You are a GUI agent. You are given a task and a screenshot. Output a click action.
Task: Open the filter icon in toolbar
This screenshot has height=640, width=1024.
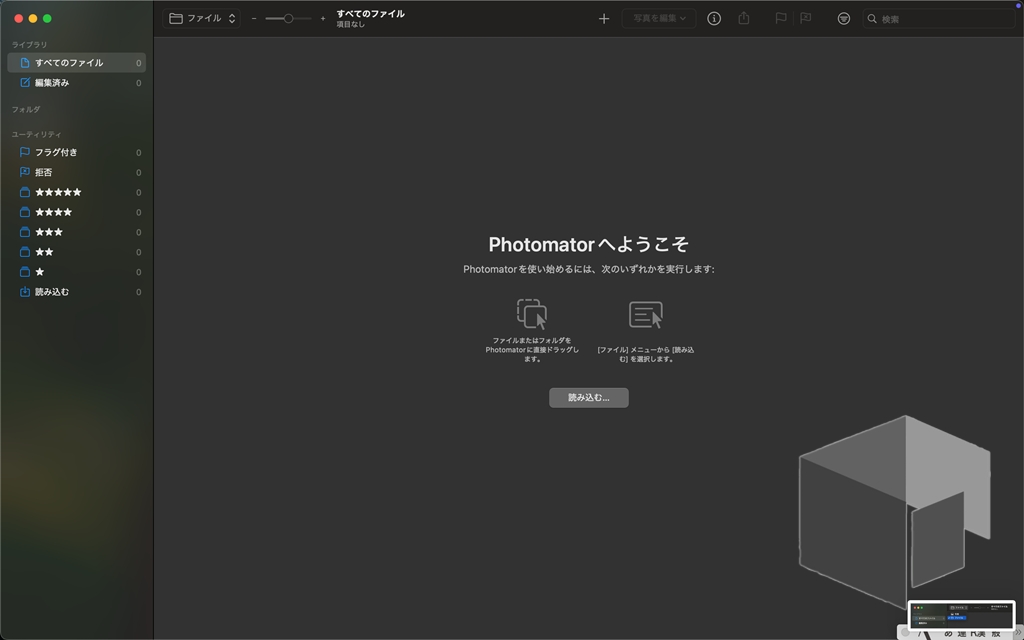tap(844, 18)
